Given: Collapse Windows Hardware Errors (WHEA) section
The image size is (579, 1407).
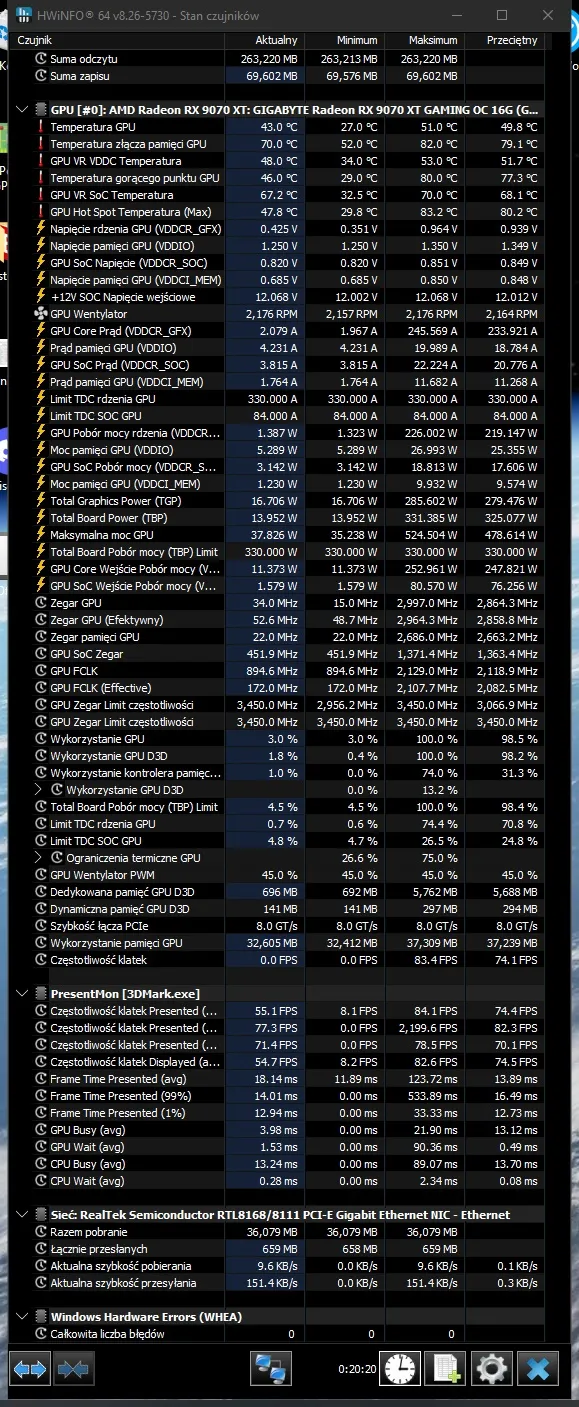Looking at the screenshot, I should point(23,1317).
